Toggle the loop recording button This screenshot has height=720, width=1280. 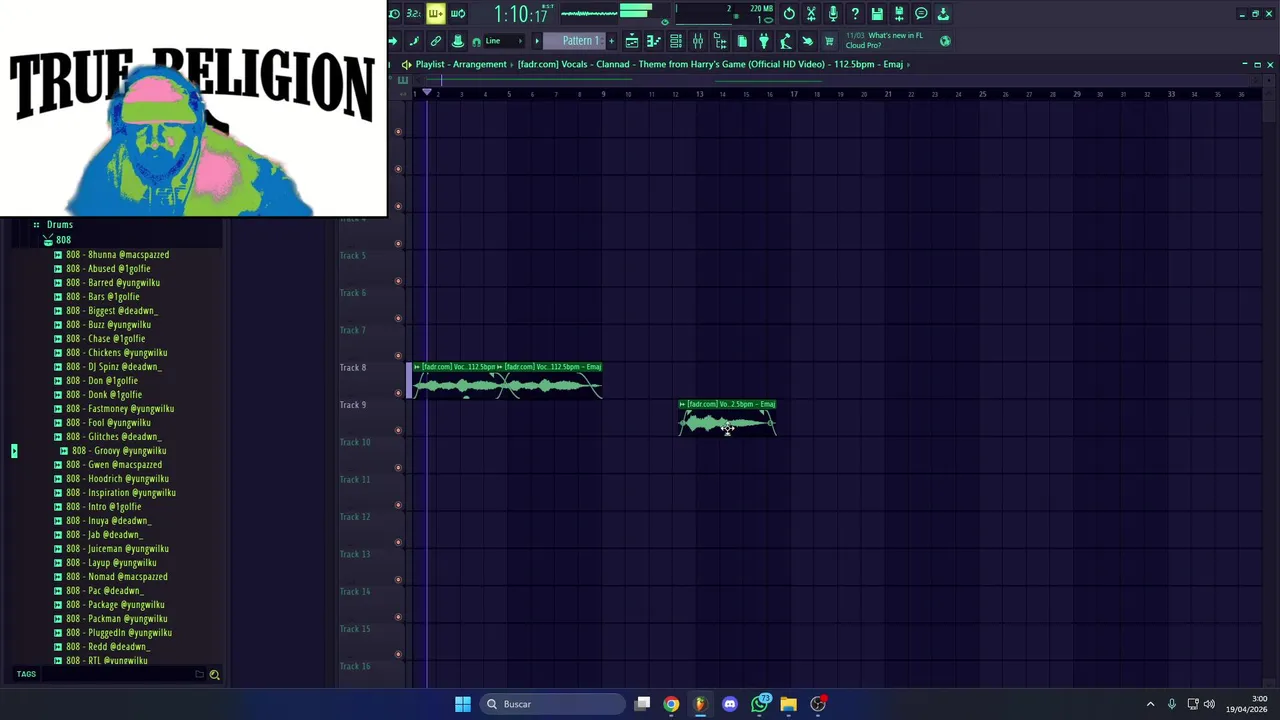457,14
